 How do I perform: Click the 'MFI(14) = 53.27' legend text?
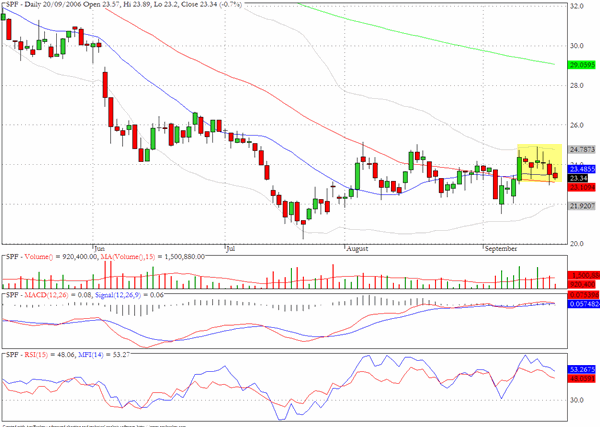click(104, 355)
